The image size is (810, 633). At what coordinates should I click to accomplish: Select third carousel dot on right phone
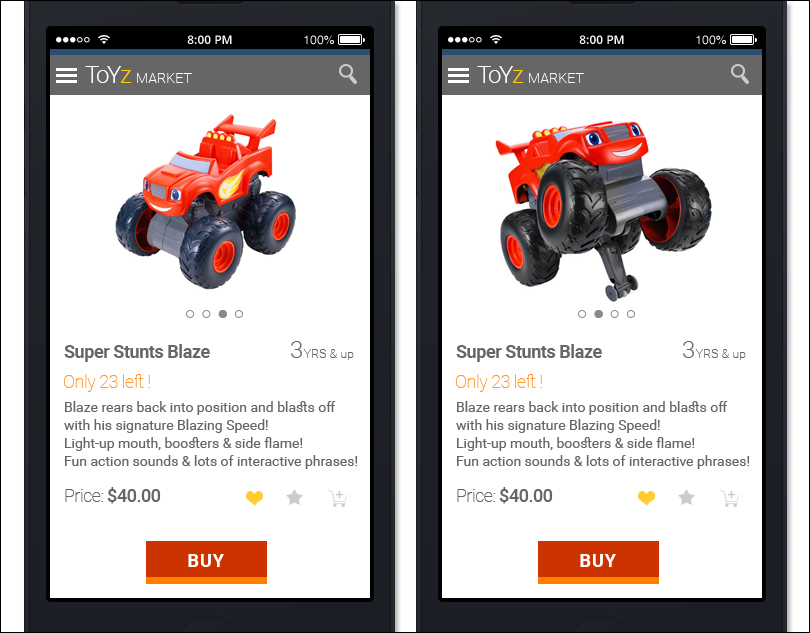click(615, 314)
